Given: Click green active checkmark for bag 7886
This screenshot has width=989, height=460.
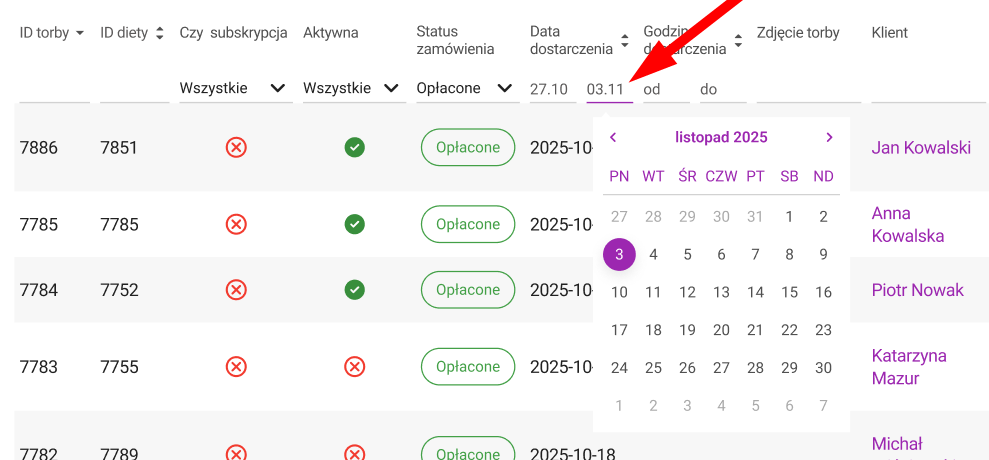Looking at the screenshot, I should pyautogui.click(x=354, y=148).
